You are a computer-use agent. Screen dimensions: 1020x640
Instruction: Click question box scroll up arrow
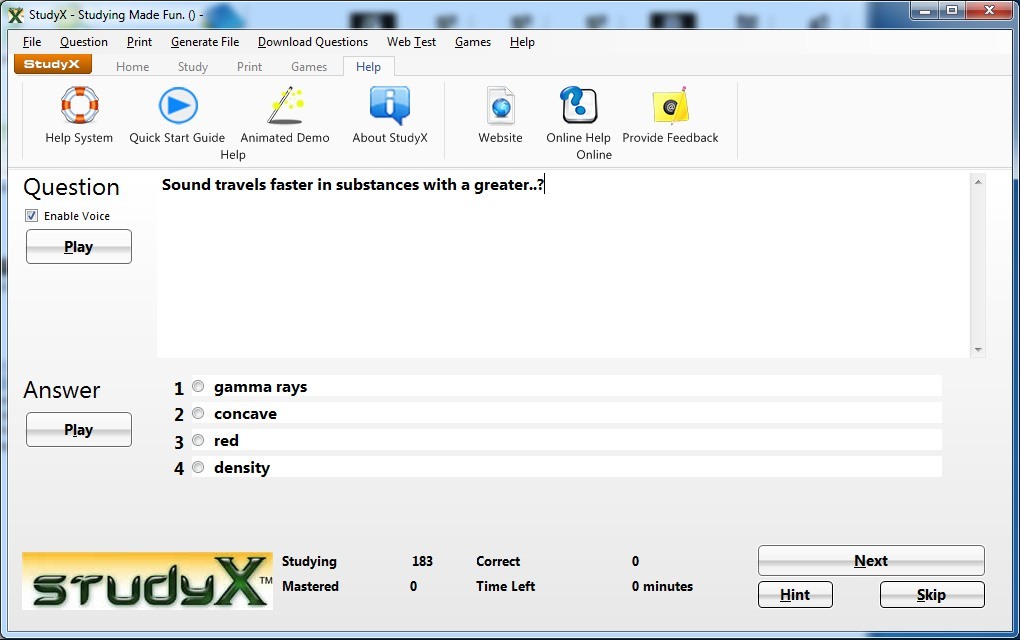978,182
